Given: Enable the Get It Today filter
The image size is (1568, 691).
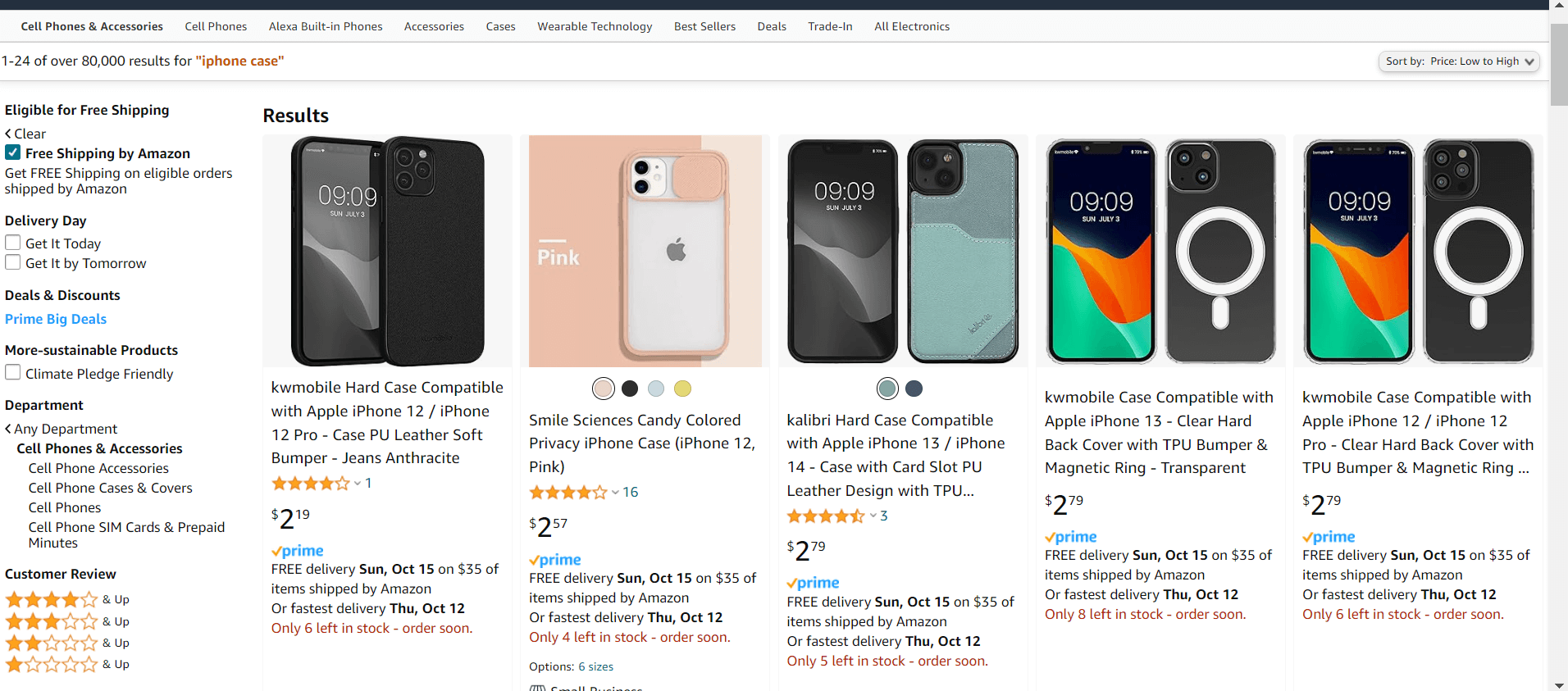Looking at the screenshot, I should (x=13, y=242).
